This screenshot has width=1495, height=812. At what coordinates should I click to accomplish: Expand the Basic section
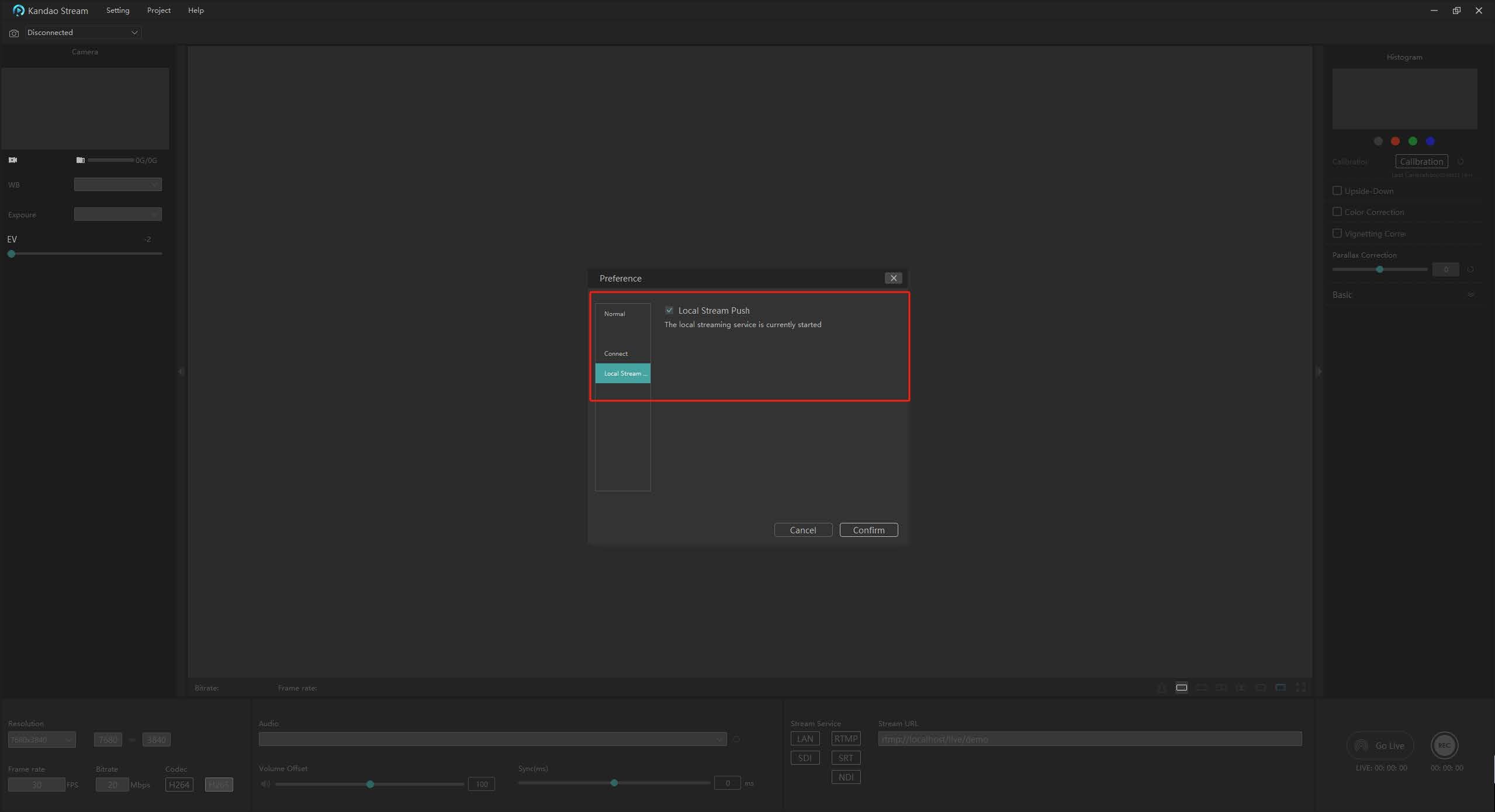pyautogui.click(x=1471, y=295)
